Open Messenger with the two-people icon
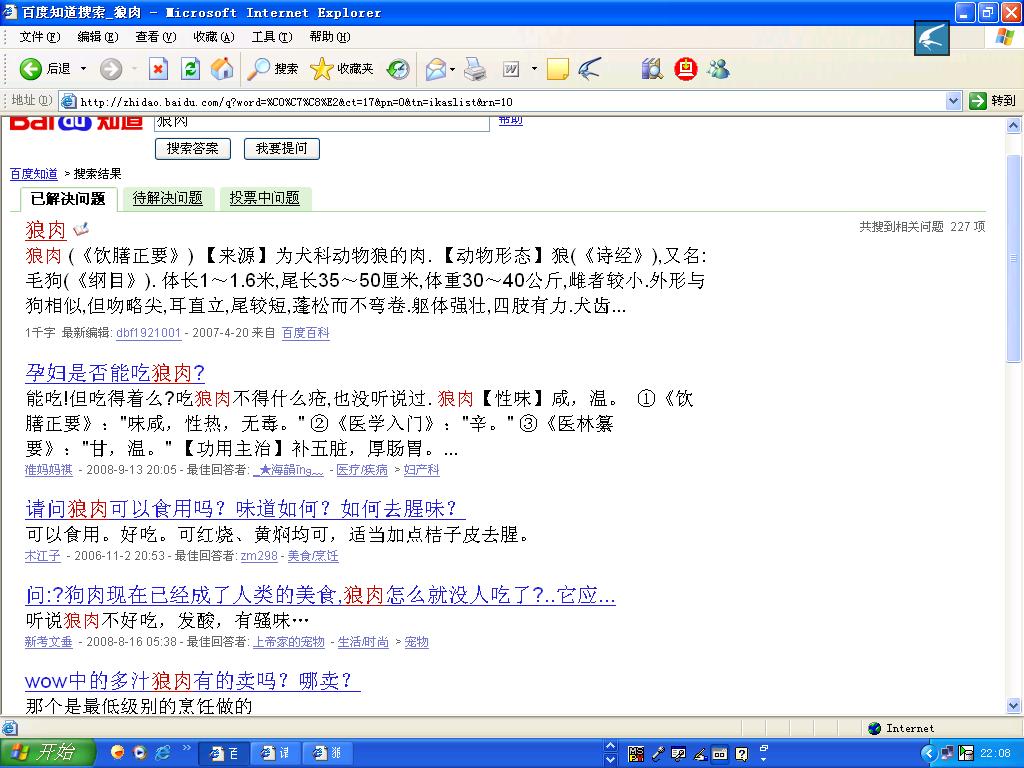Screen dimensions: 1024x768 tap(718, 69)
